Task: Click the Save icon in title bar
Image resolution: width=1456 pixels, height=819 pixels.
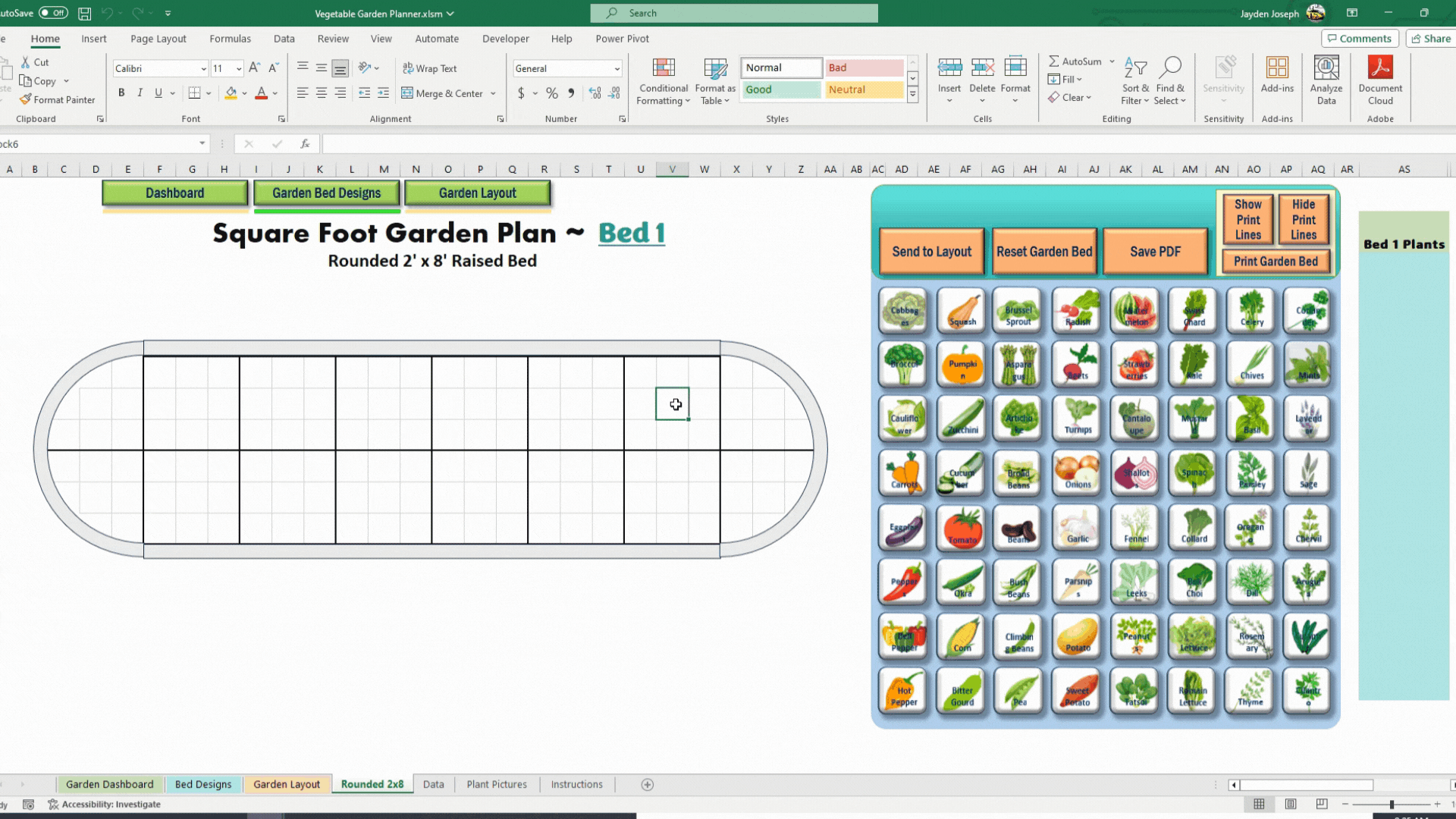Action: click(x=85, y=13)
